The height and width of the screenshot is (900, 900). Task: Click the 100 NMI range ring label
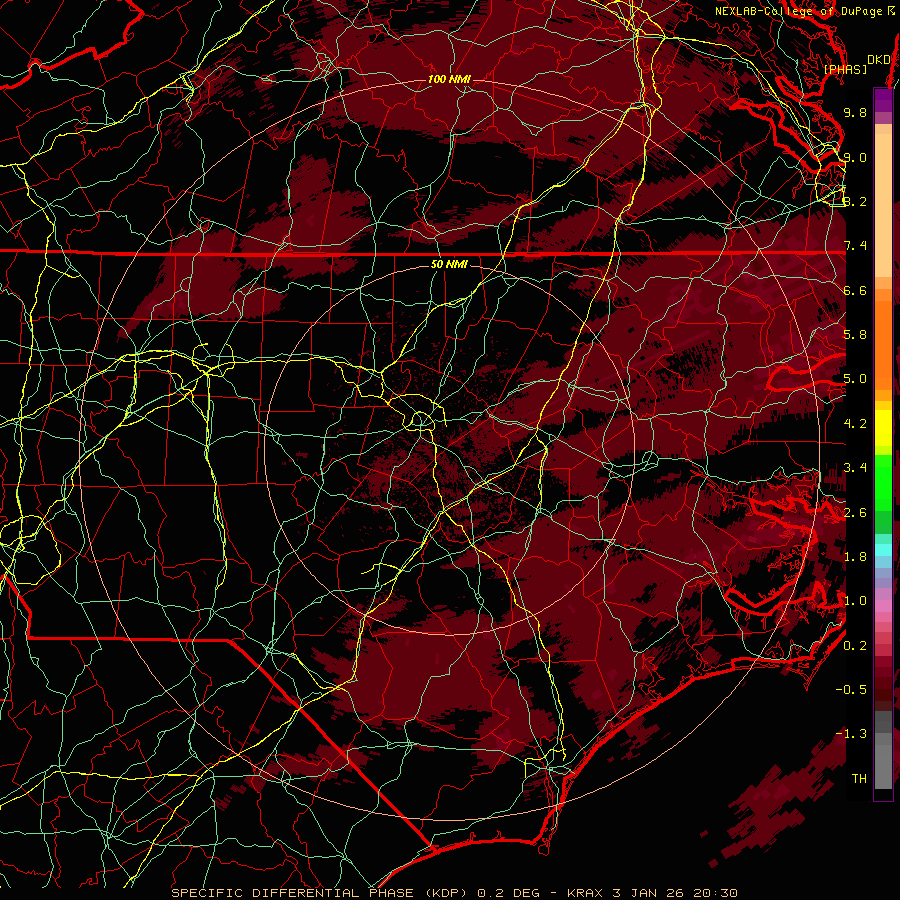pyautogui.click(x=449, y=79)
